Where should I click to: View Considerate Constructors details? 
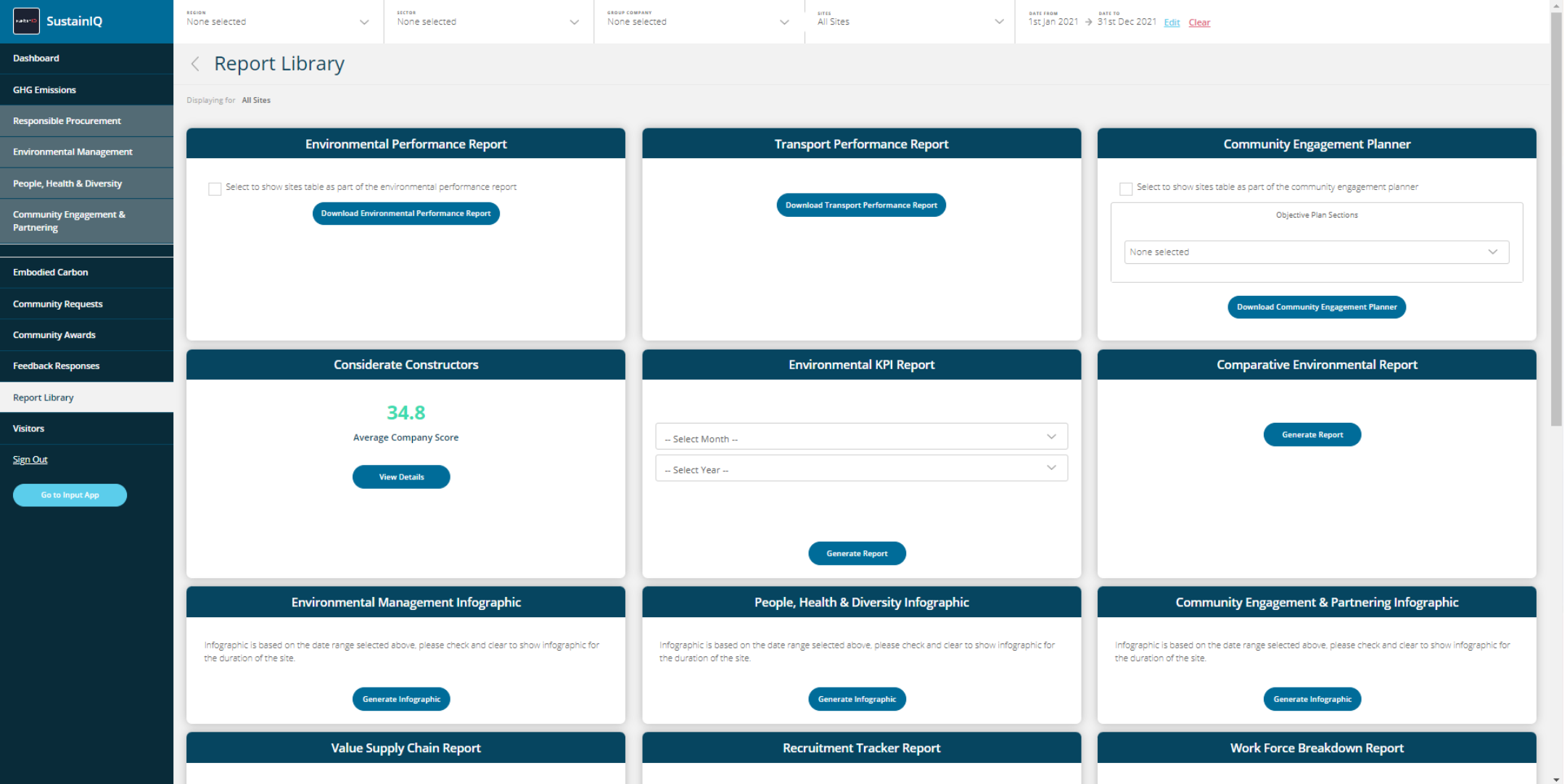pos(401,477)
